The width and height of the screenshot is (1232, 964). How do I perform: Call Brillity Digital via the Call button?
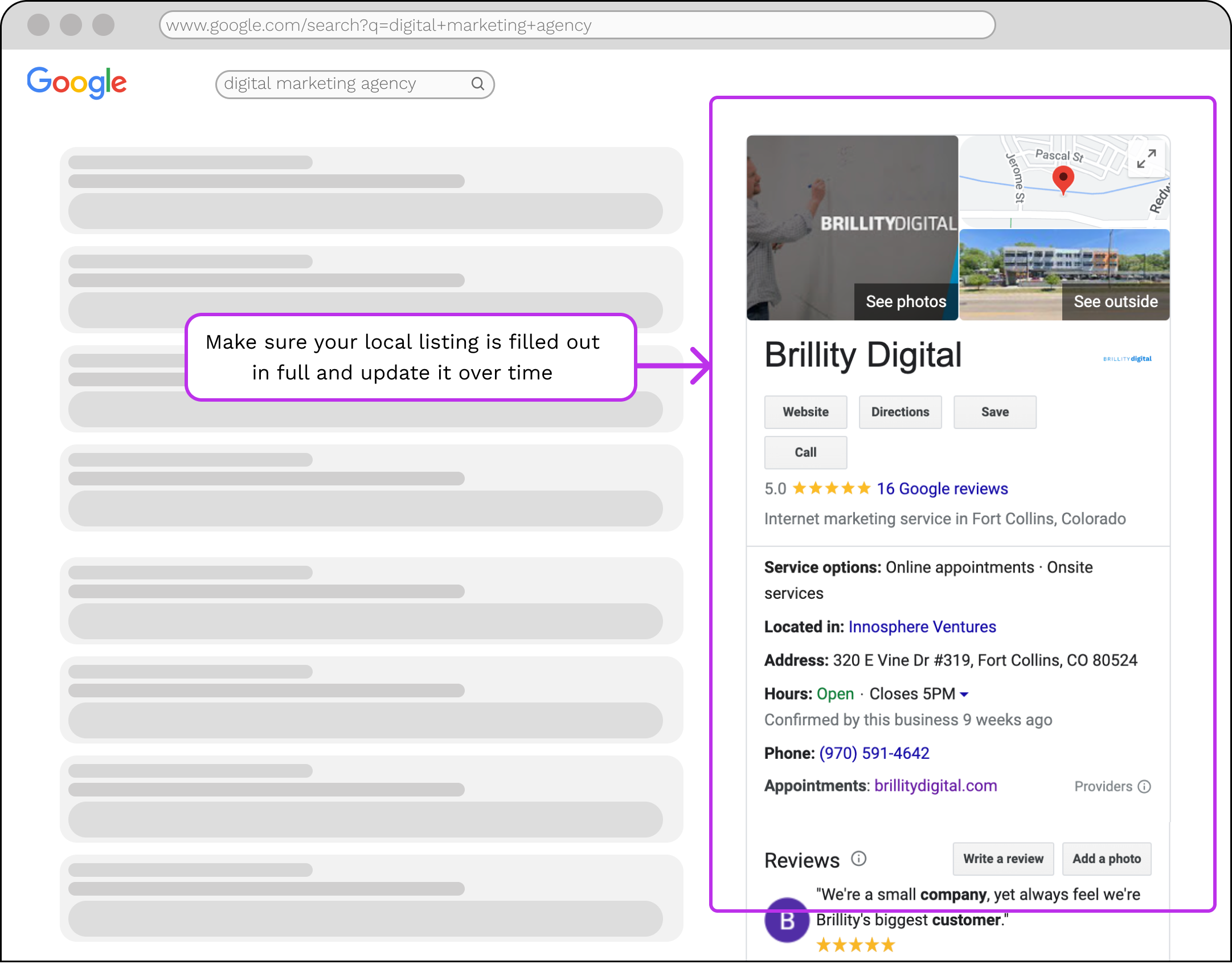click(805, 452)
